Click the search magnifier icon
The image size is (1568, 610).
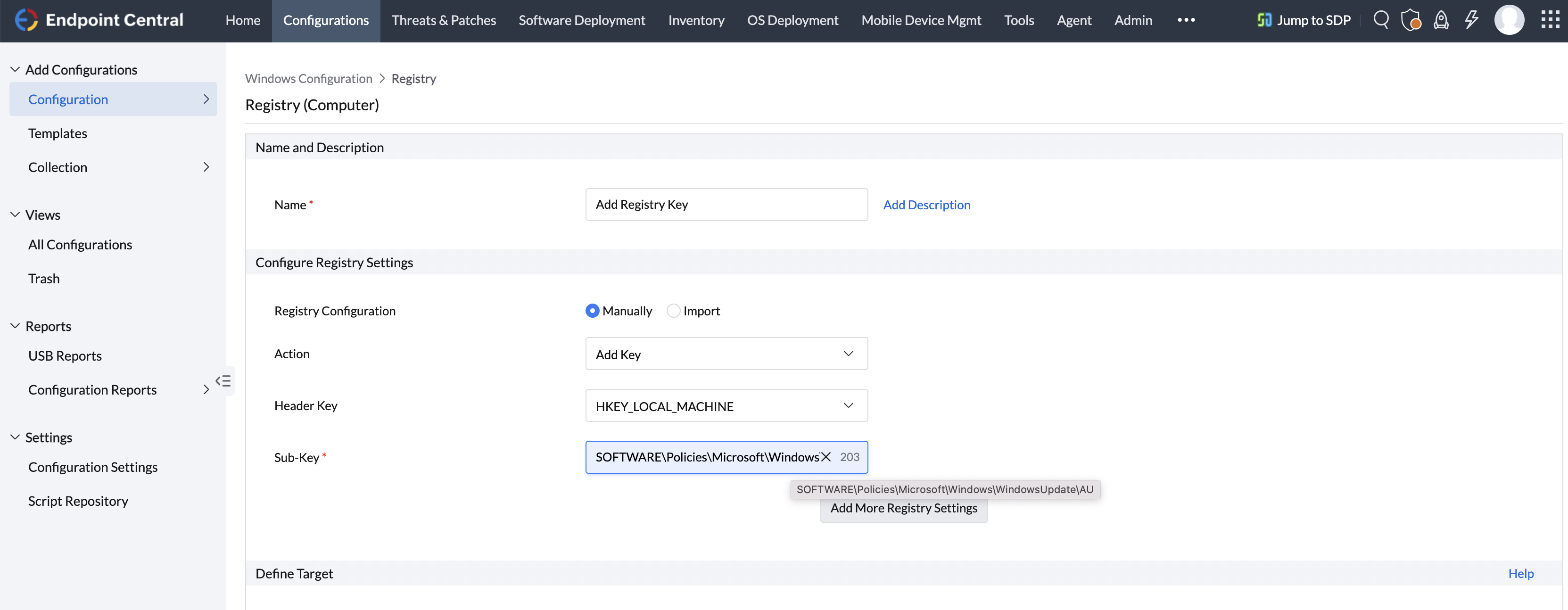tap(1380, 20)
